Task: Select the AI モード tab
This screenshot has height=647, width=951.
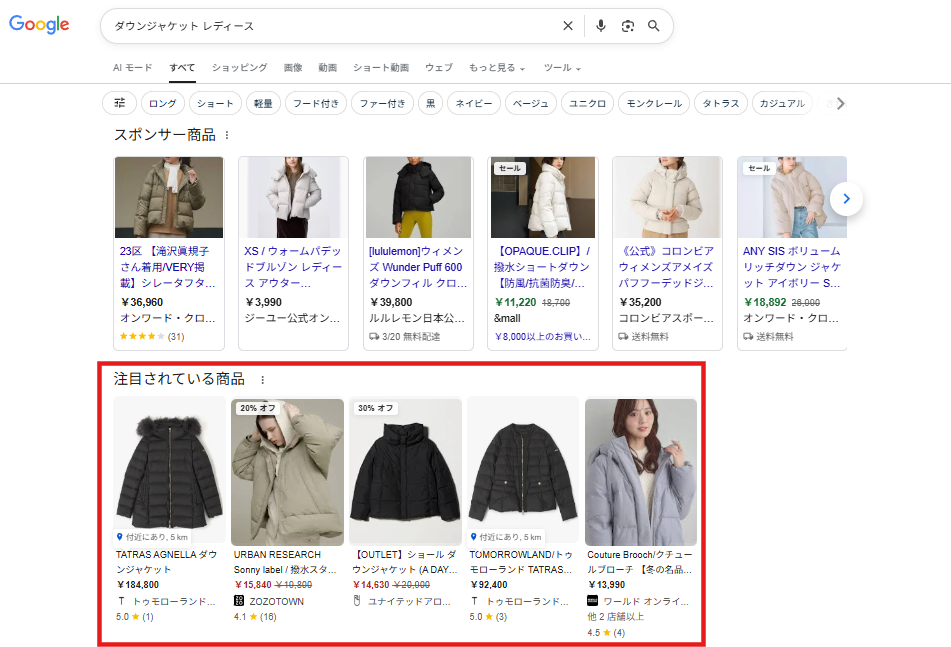Action: tap(131, 67)
